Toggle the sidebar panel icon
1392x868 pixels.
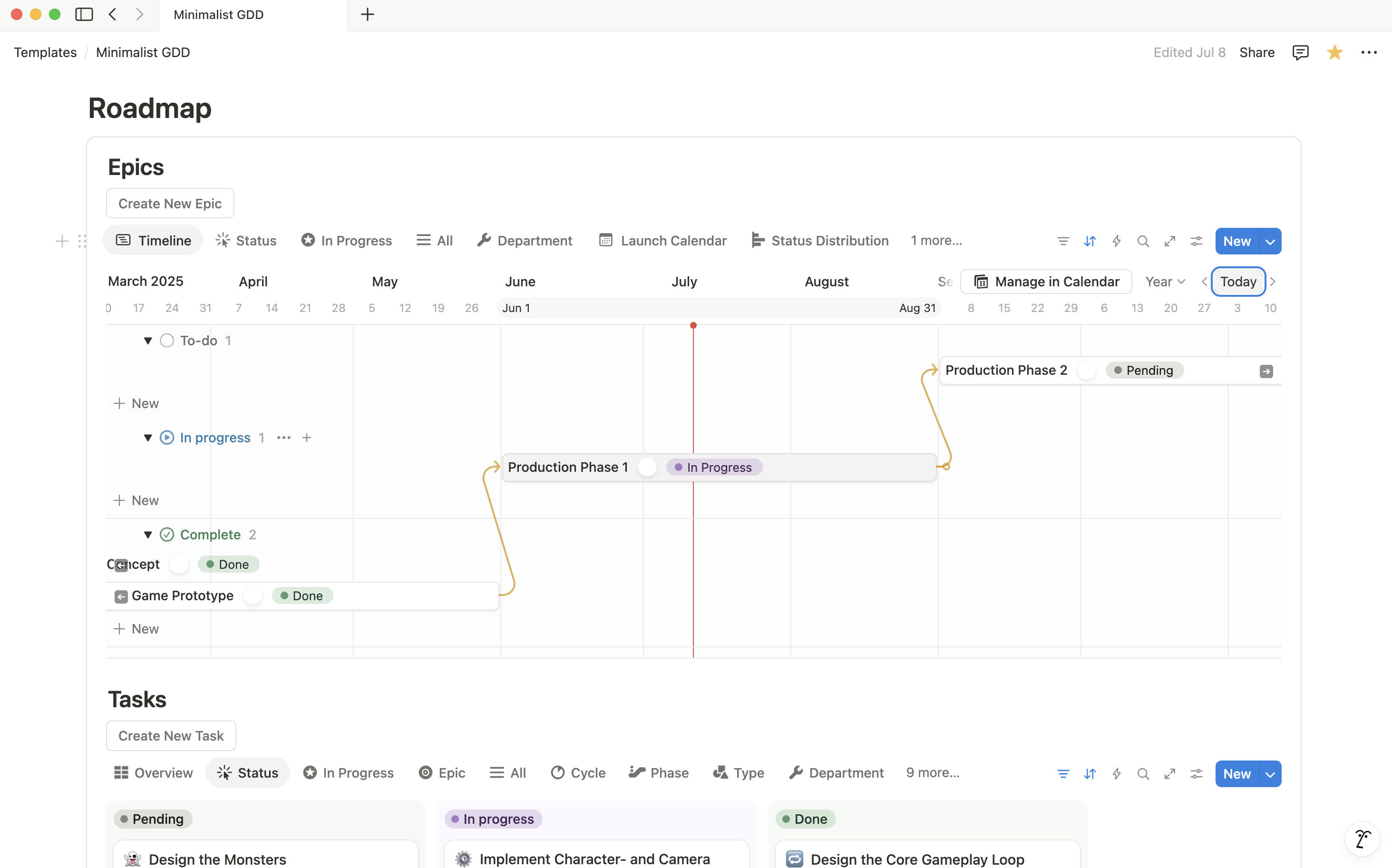point(84,14)
